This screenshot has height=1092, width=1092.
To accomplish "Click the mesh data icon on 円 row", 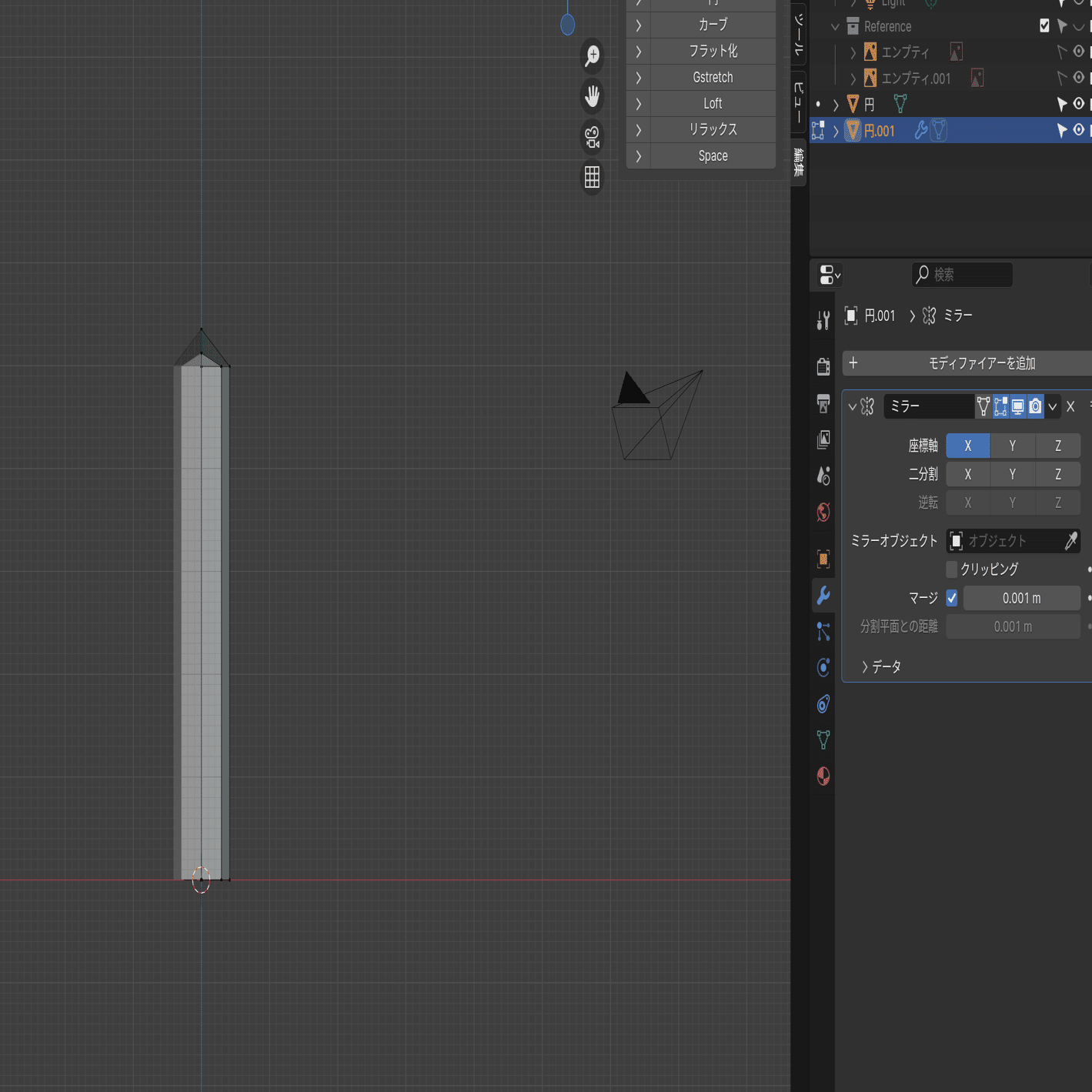I will pos(900,103).
